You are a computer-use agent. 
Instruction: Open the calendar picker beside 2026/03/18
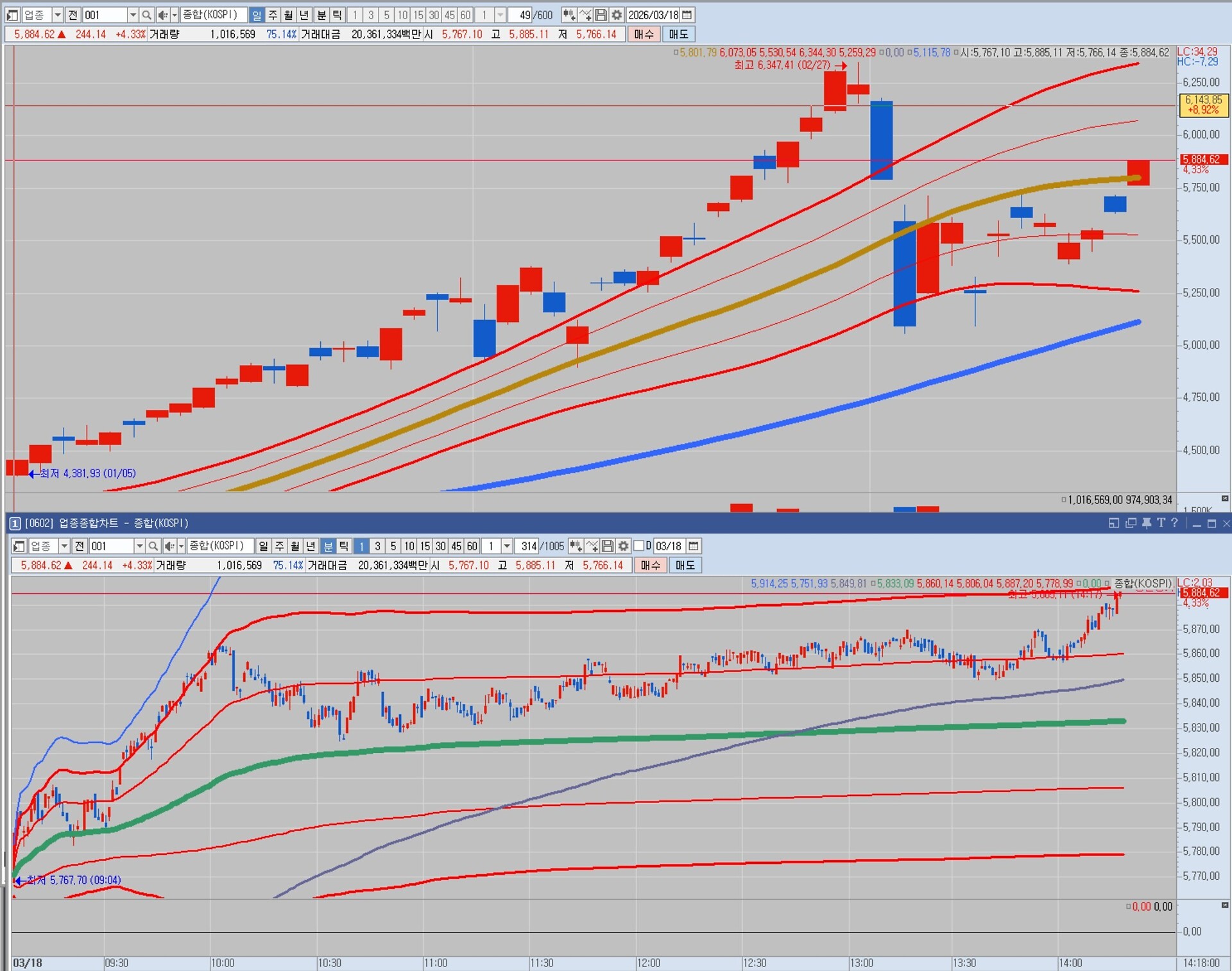click(x=687, y=15)
